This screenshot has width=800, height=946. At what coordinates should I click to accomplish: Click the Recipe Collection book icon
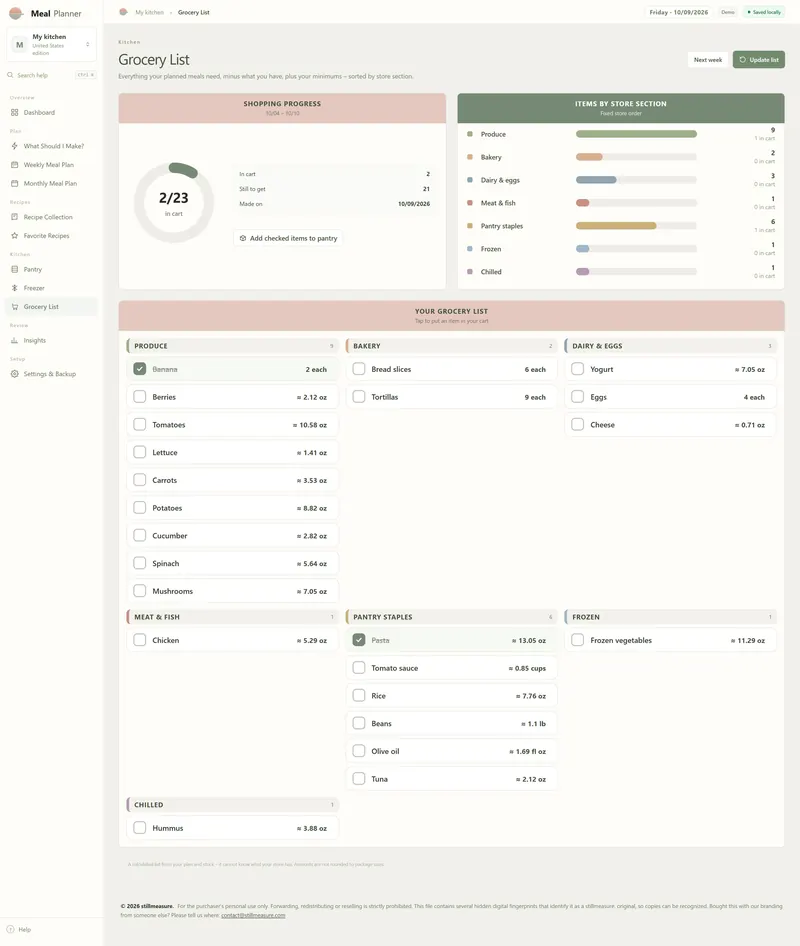[x=14, y=217]
